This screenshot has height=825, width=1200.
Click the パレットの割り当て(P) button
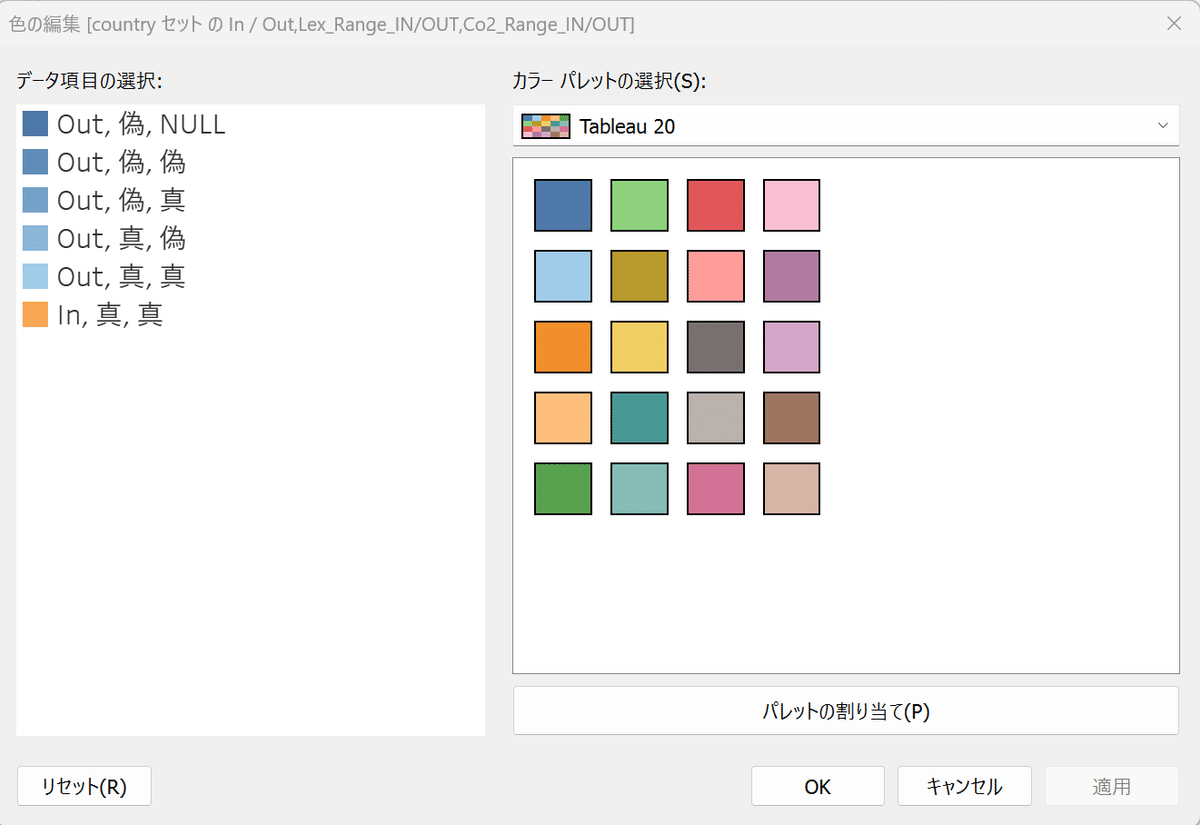(x=846, y=711)
